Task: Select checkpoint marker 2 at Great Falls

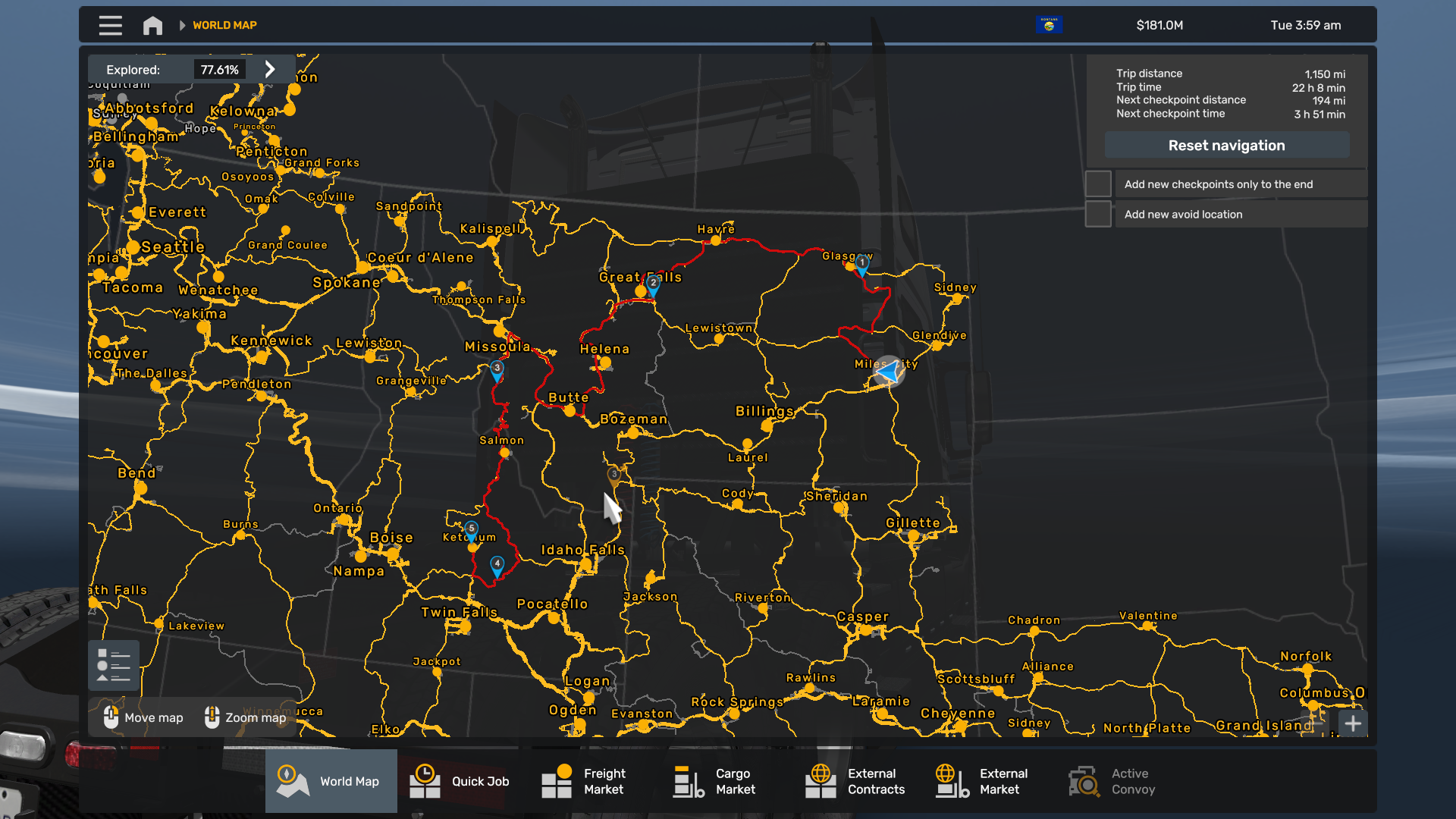Action: coord(653,285)
